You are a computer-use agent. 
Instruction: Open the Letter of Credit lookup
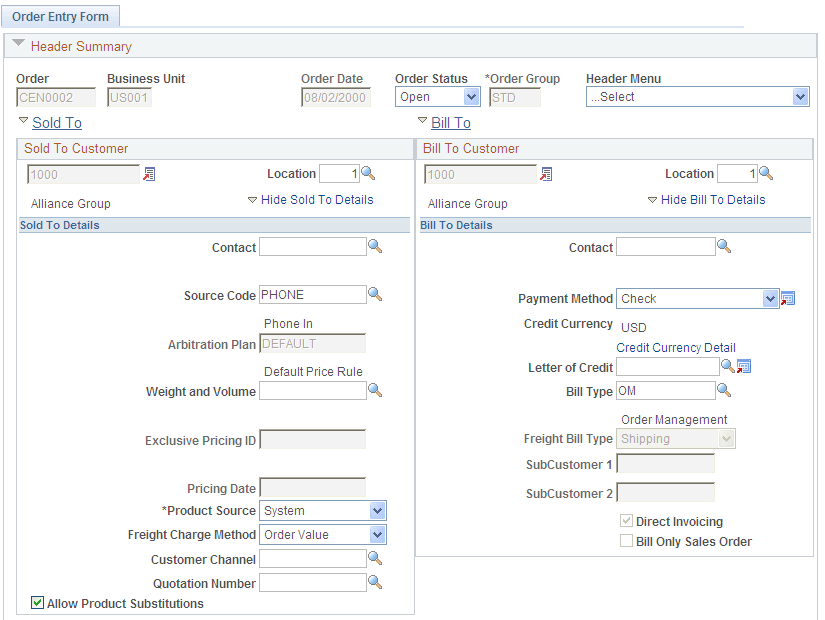(x=726, y=366)
